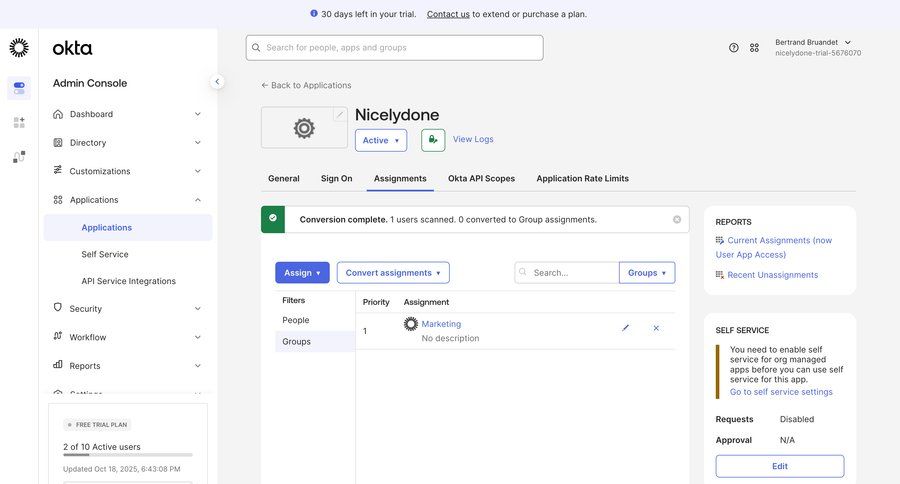Focus the assignments Search field
Screen dimensions: 900x484
coord(567,273)
